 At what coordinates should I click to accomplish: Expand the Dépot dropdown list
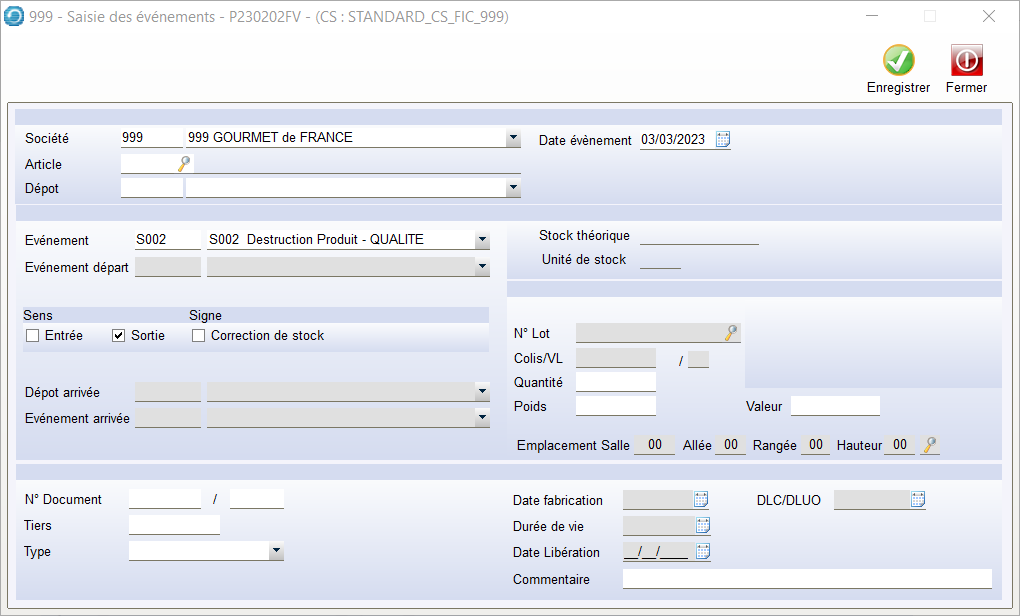[x=513, y=188]
